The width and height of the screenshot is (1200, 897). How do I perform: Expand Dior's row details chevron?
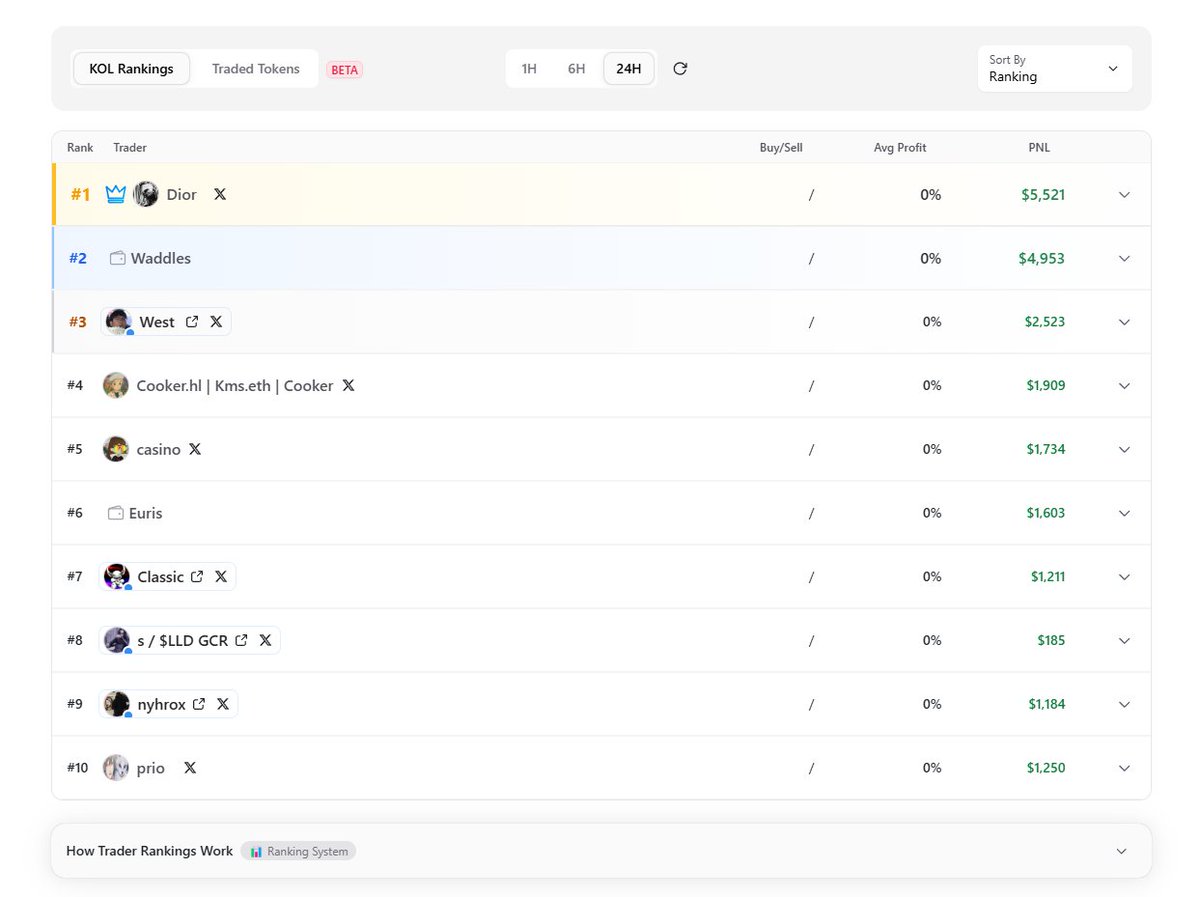coord(1125,195)
